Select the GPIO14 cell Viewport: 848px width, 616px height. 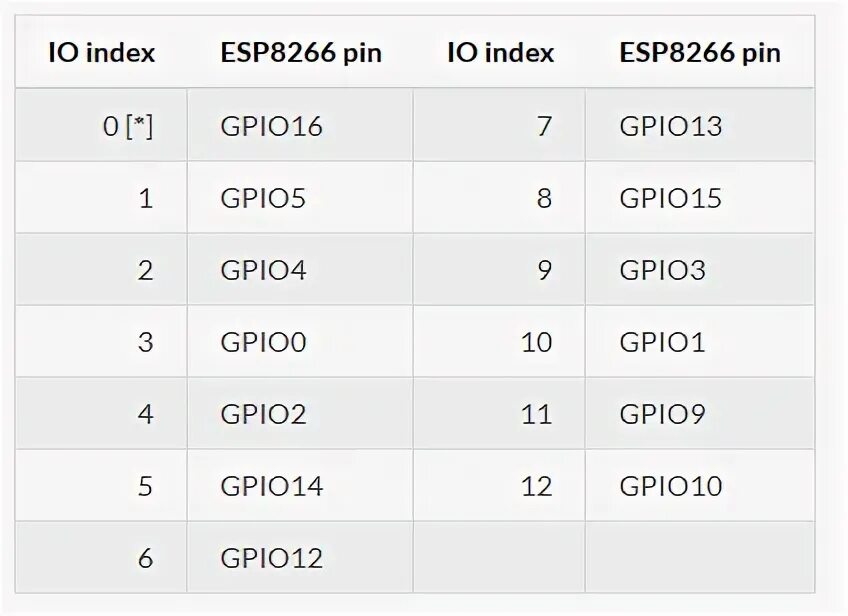300,485
